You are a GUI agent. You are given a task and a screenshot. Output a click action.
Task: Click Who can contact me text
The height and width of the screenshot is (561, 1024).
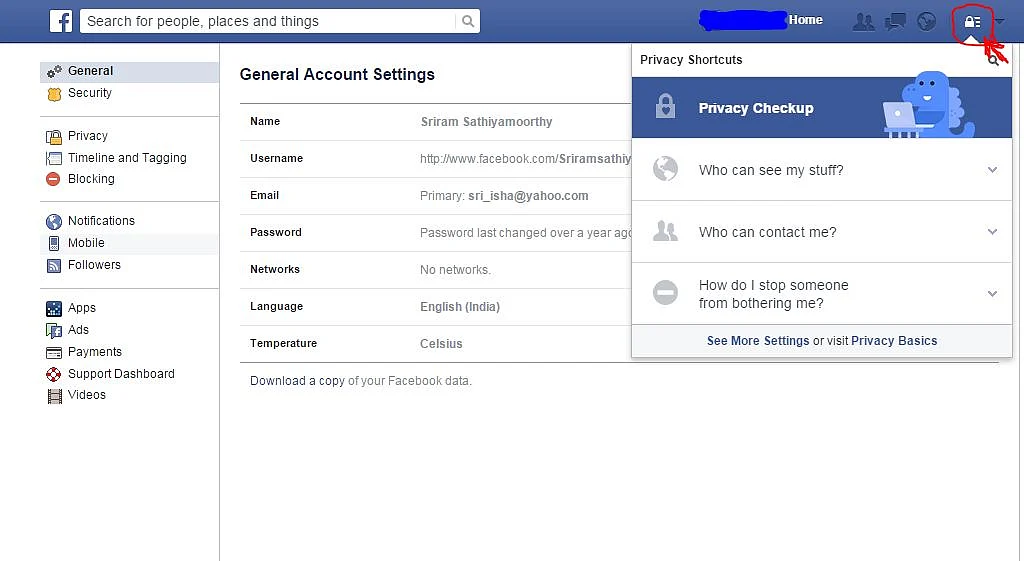tap(767, 232)
